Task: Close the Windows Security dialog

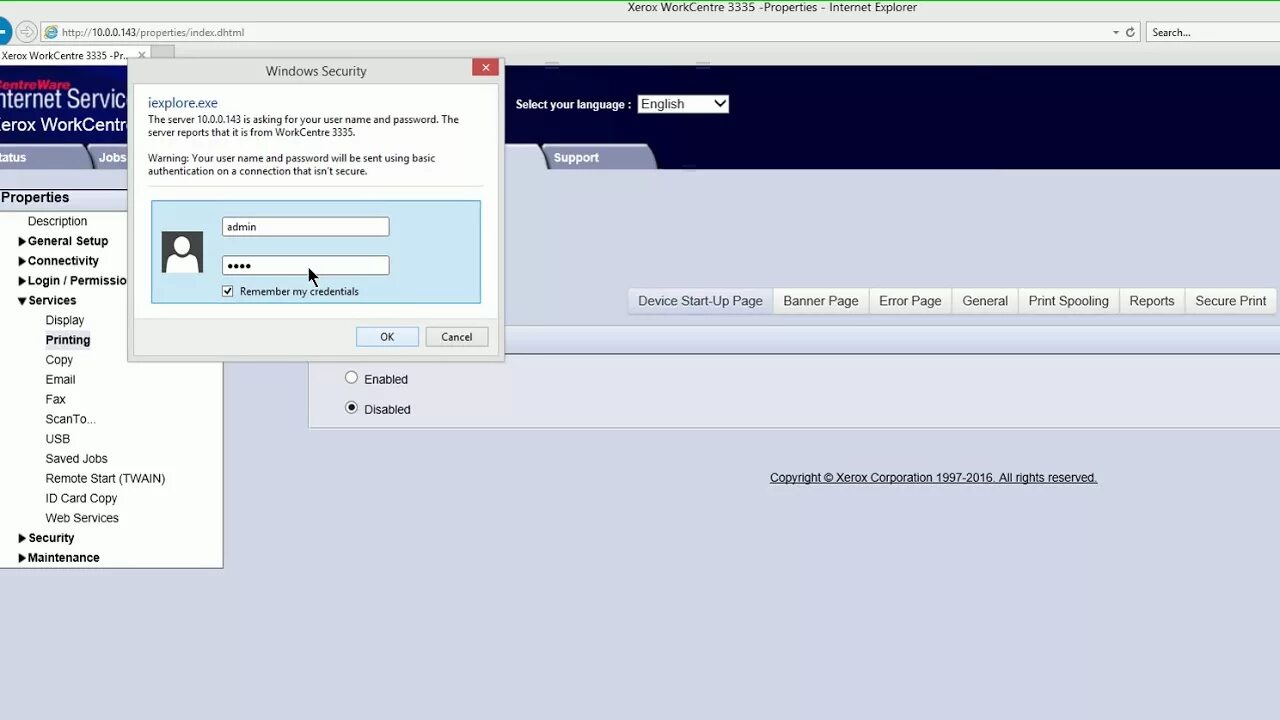Action: point(485,67)
